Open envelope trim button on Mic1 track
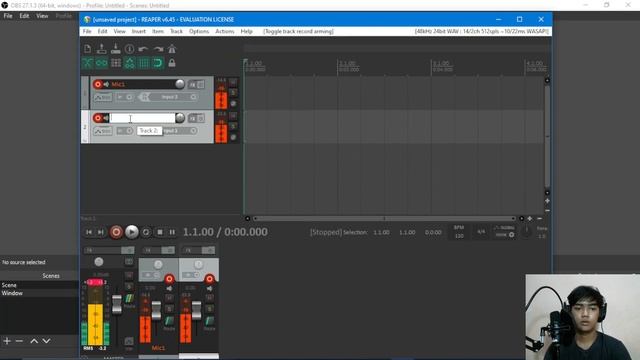This screenshot has width=640, height=360. 102,97
